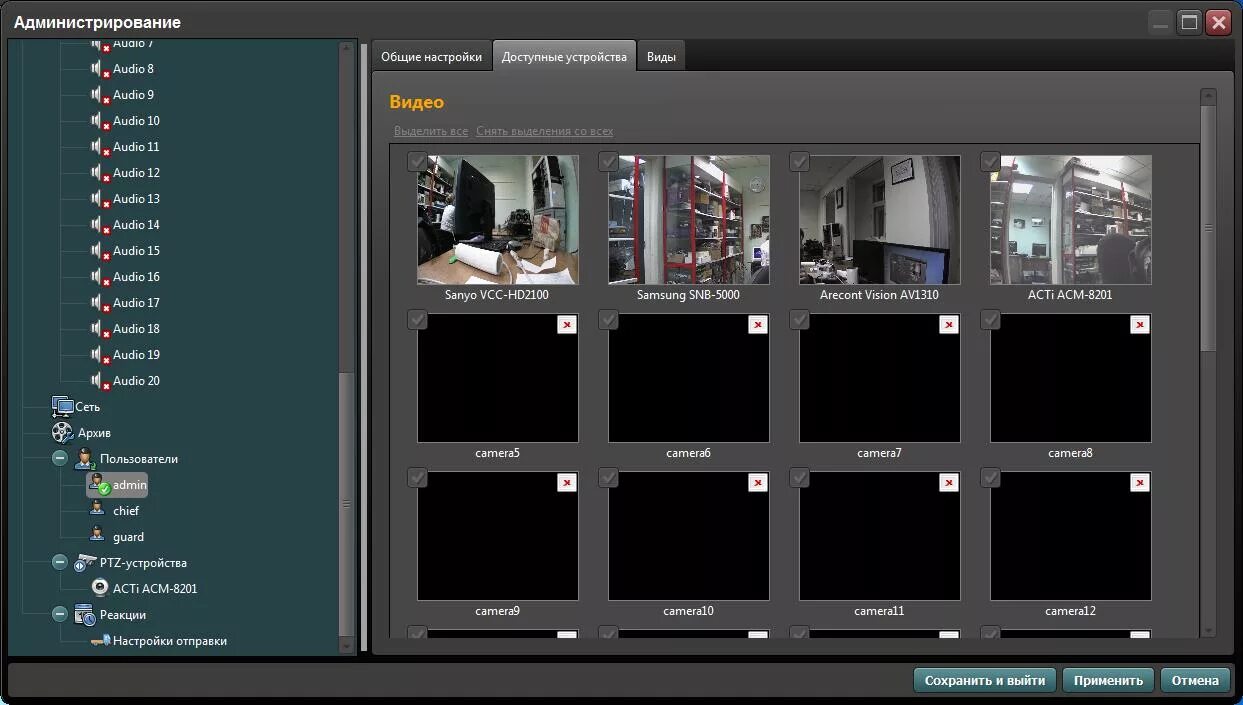Click the speaker icon beside Audio 10
This screenshot has width=1243, height=705.
[99, 121]
